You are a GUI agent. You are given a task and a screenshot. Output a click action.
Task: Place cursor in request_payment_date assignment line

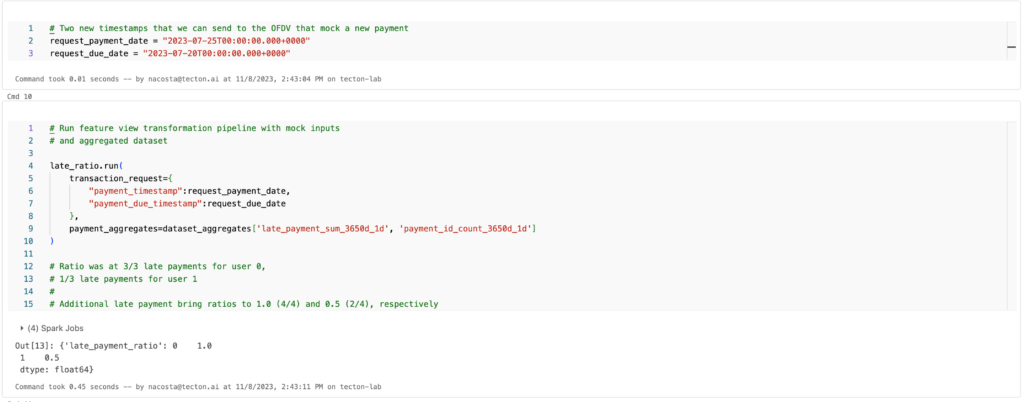180,41
